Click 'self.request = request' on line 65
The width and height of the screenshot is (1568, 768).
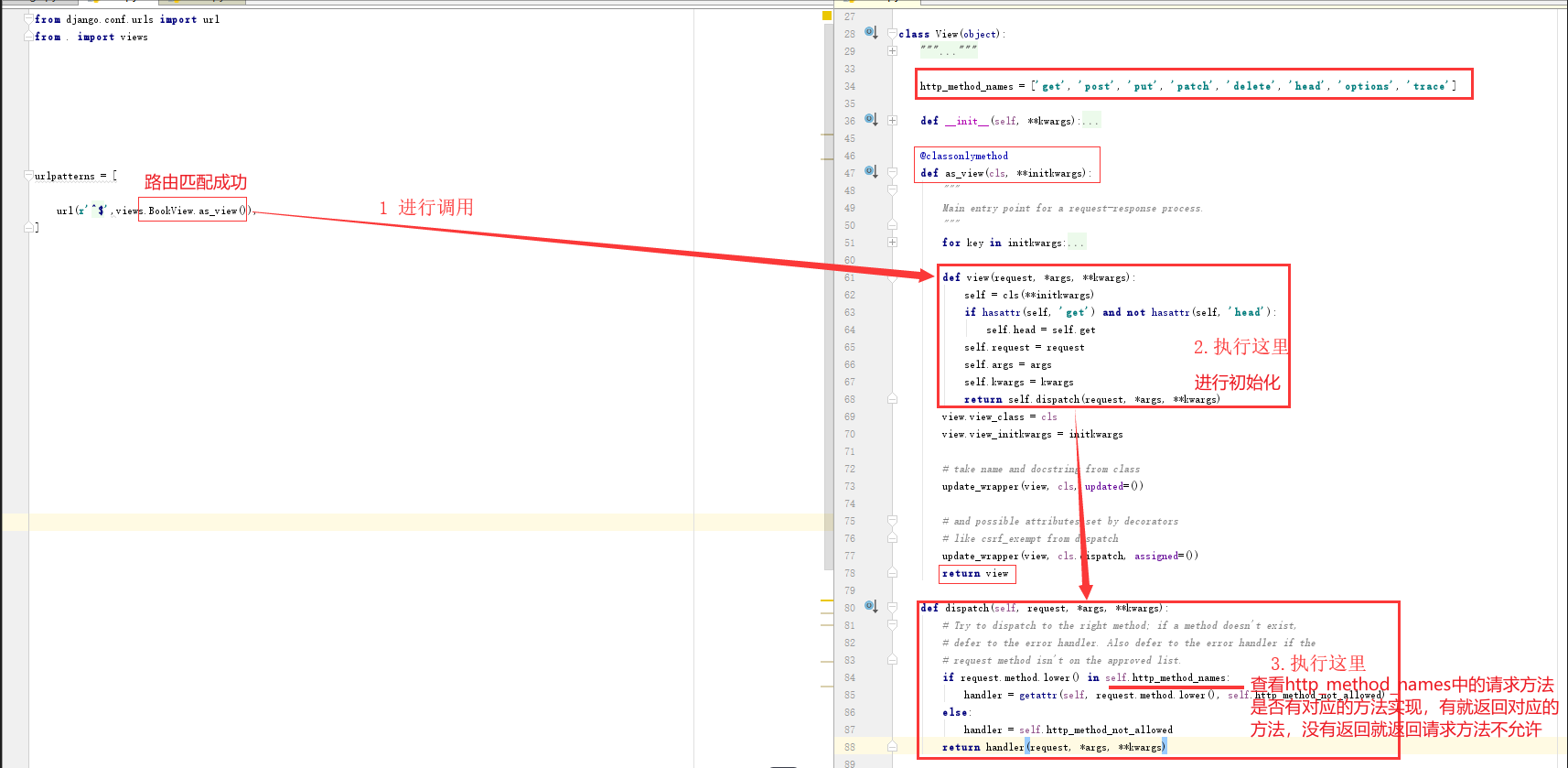coord(1024,347)
